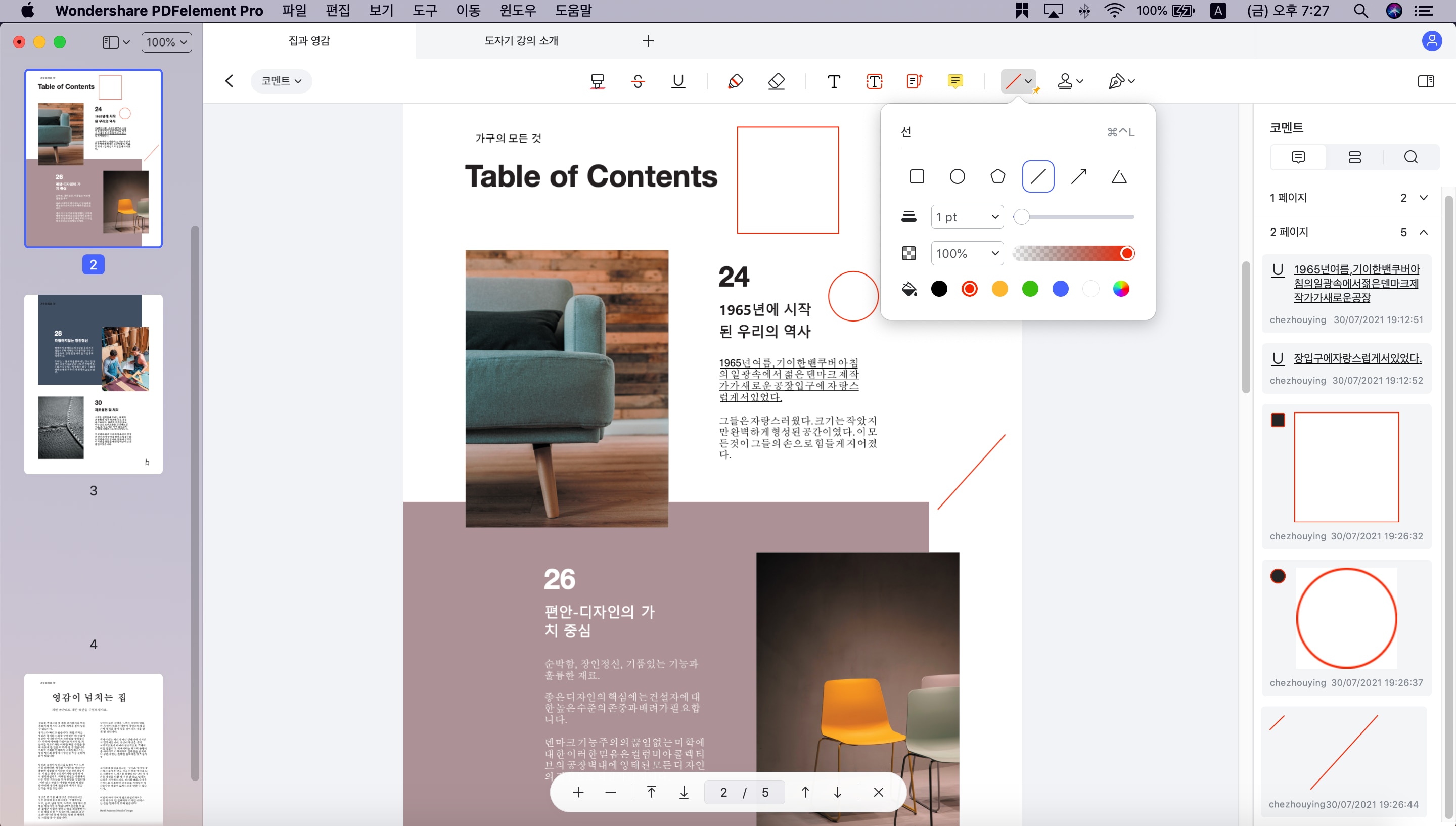Image resolution: width=1456 pixels, height=826 pixels.
Task: Select the text comment tool
Action: (834, 81)
